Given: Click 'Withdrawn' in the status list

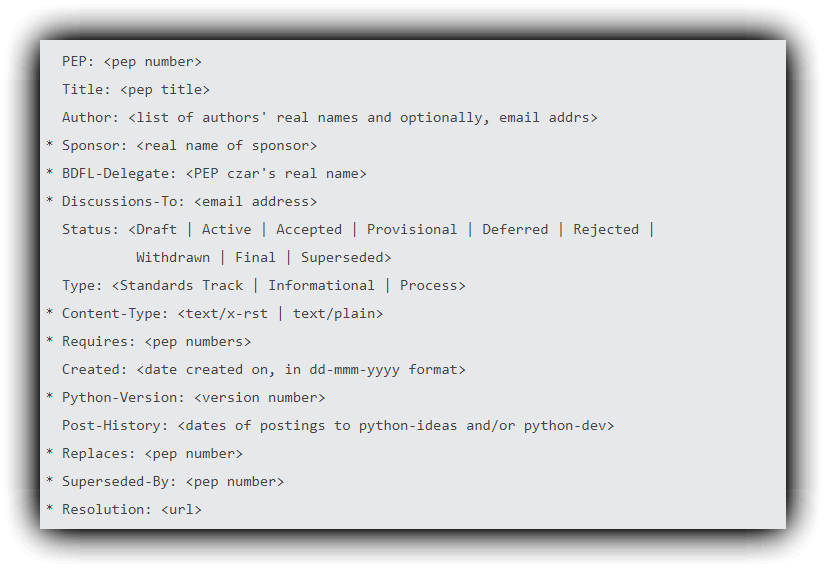Looking at the screenshot, I should [173, 257].
